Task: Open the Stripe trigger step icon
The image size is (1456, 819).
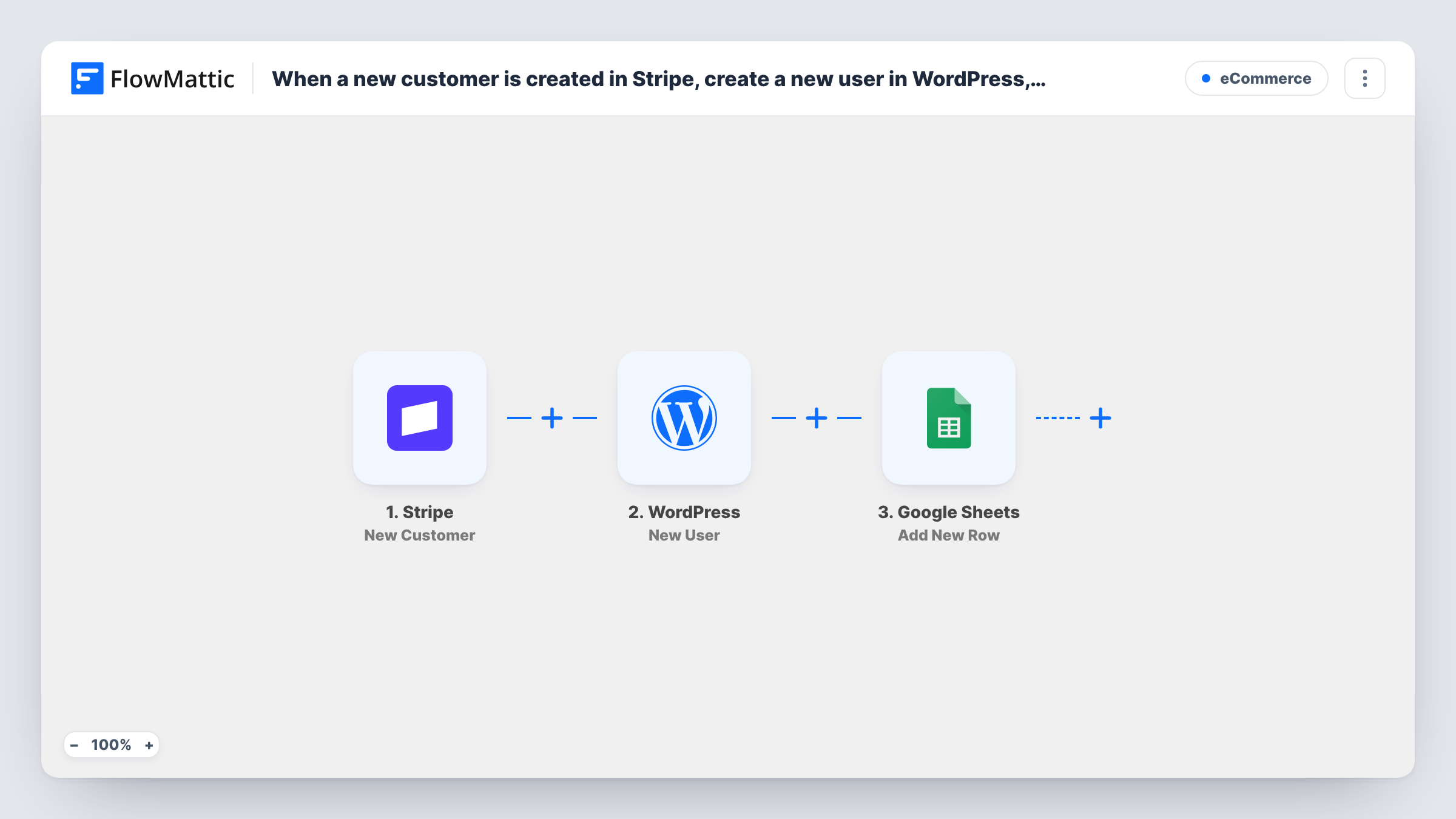Action: (x=420, y=418)
